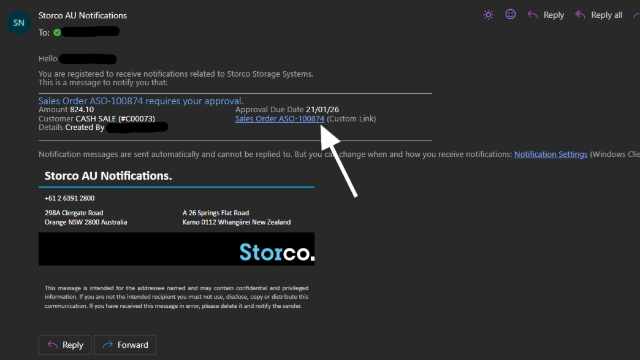Screen dimensions: 640x360
Task: Click the Storco AU Notifications. signature heading
Action: (x=108, y=176)
